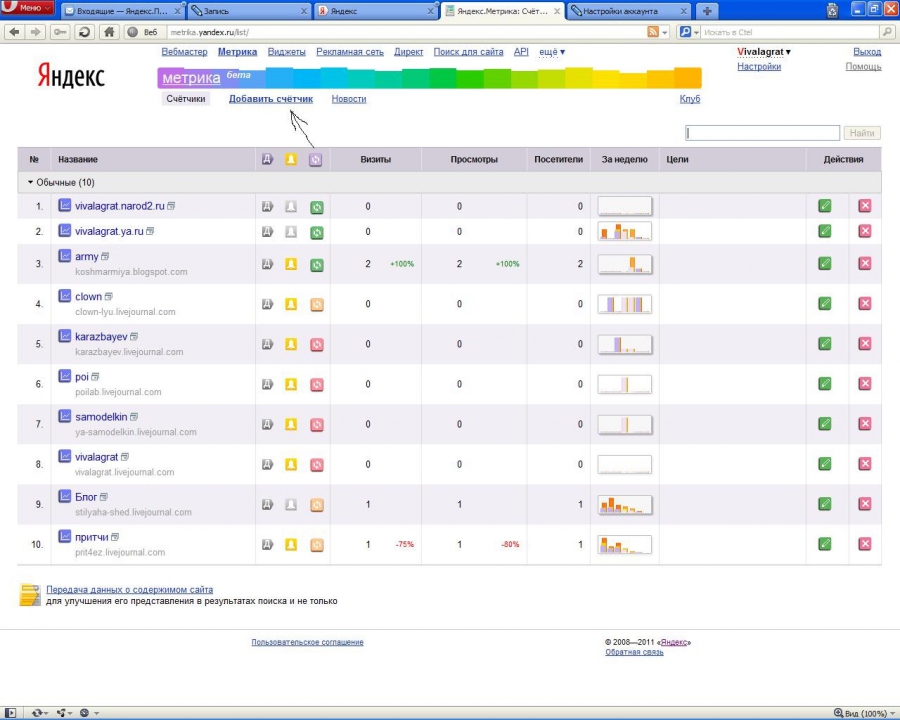The height and width of the screenshot is (720, 900).
Task: Edit the Блог counter
Action: click(825, 504)
